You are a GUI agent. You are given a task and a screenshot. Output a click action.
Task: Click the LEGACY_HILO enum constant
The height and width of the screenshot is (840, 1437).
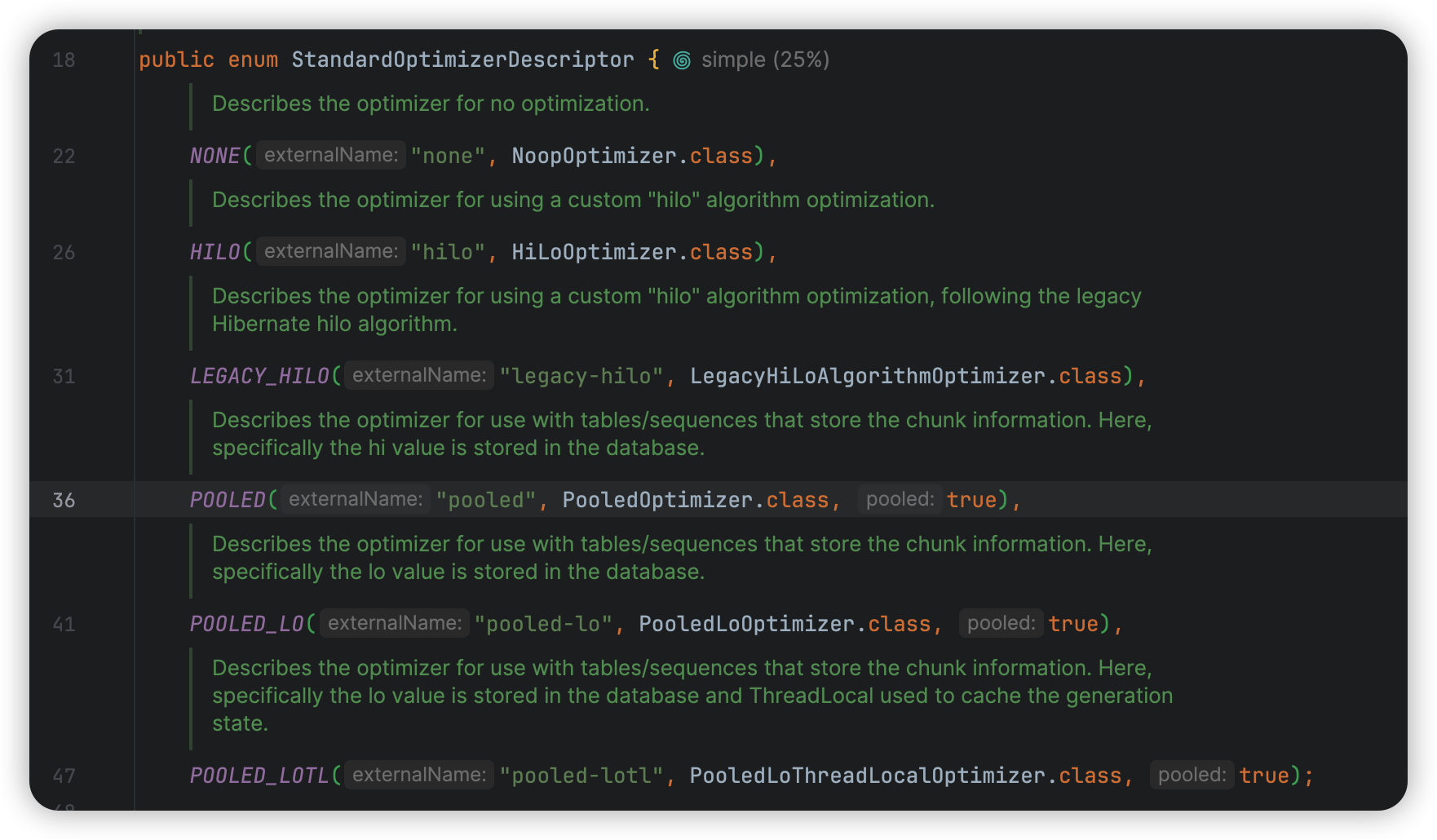tap(259, 376)
